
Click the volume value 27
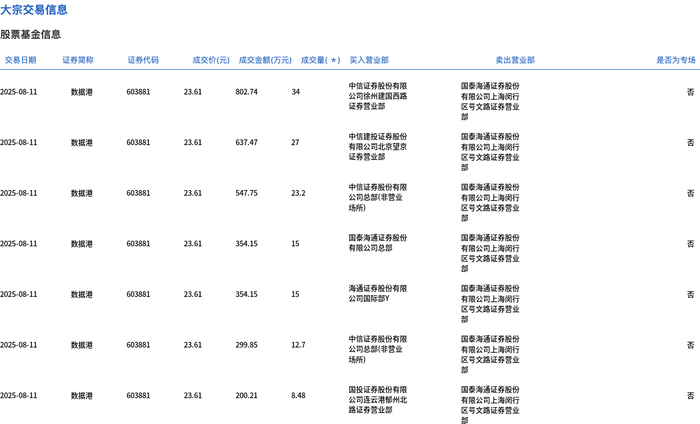point(296,142)
